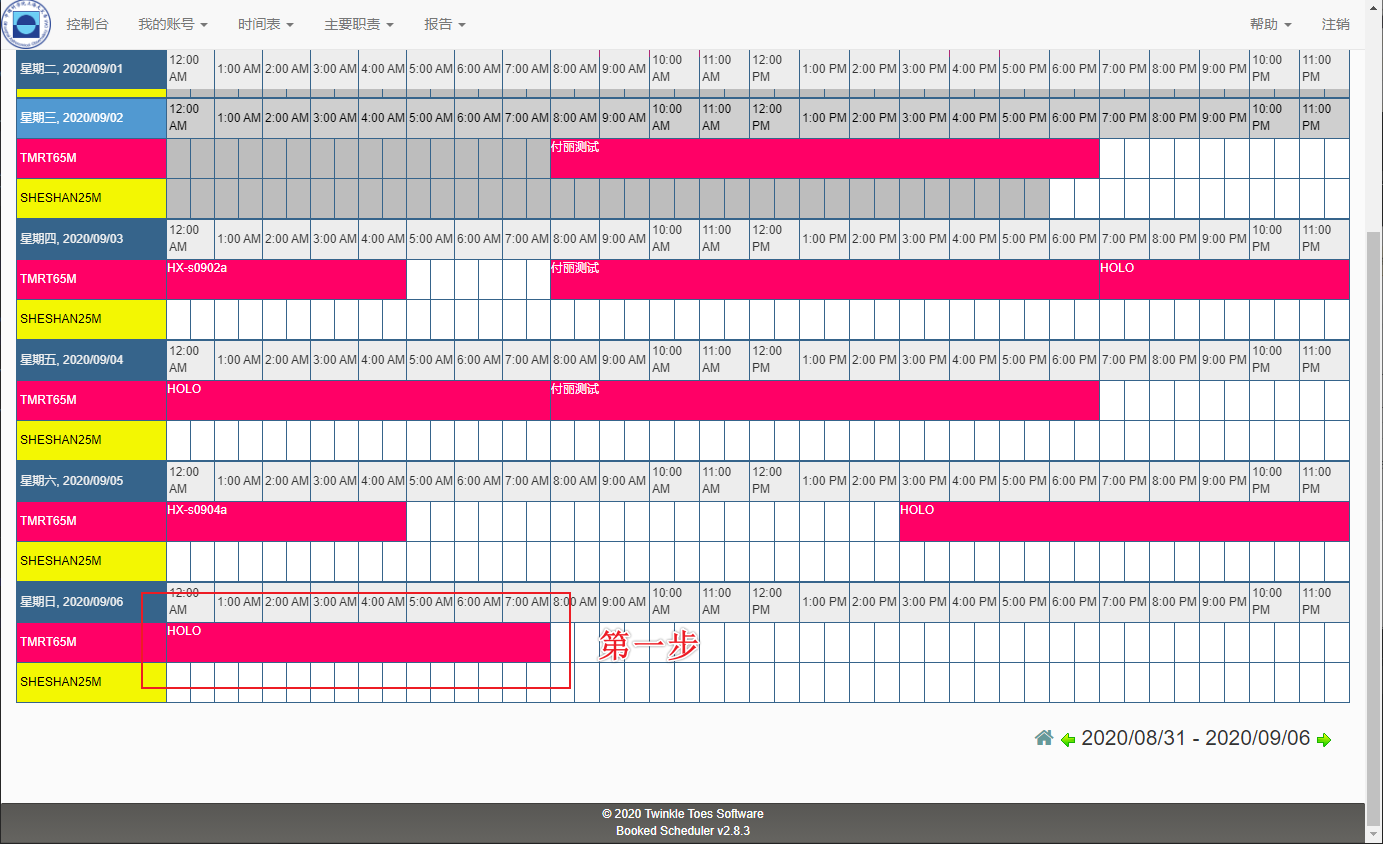Image resolution: width=1383 pixels, height=844 pixels.
Task: Click the TMRT65M resource label for Sunday
Action: (x=91, y=642)
